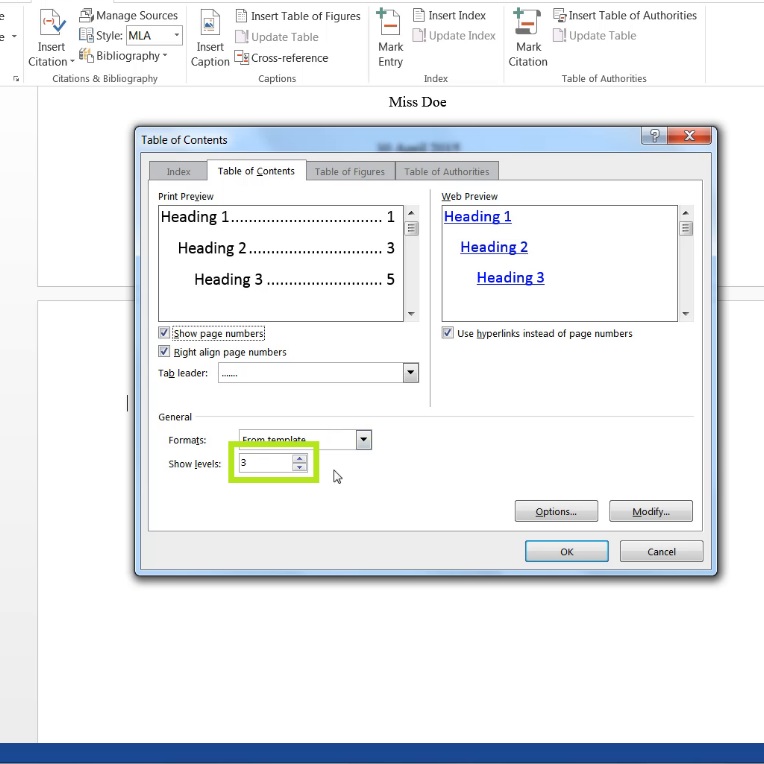
Task: Open the Formats dropdown
Action: (x=363, y=439)
